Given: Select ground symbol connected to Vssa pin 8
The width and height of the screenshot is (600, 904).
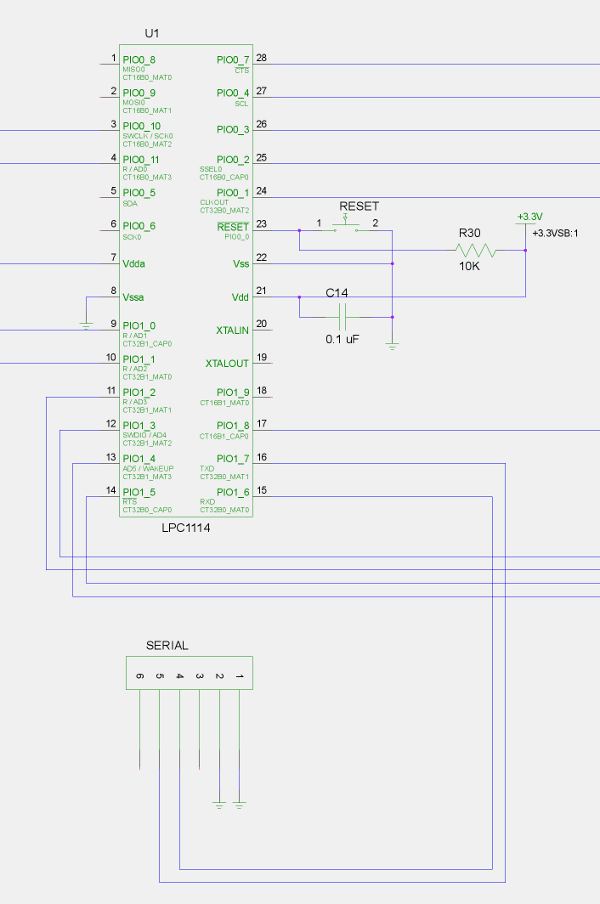Looking at the screenshot, I should coord(86,326).
